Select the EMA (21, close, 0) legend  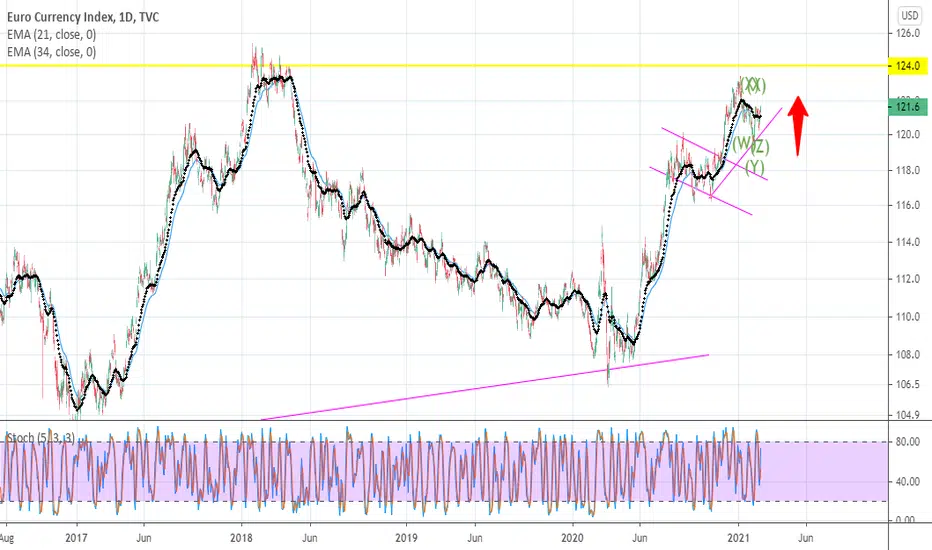click(x=51, y=34)
